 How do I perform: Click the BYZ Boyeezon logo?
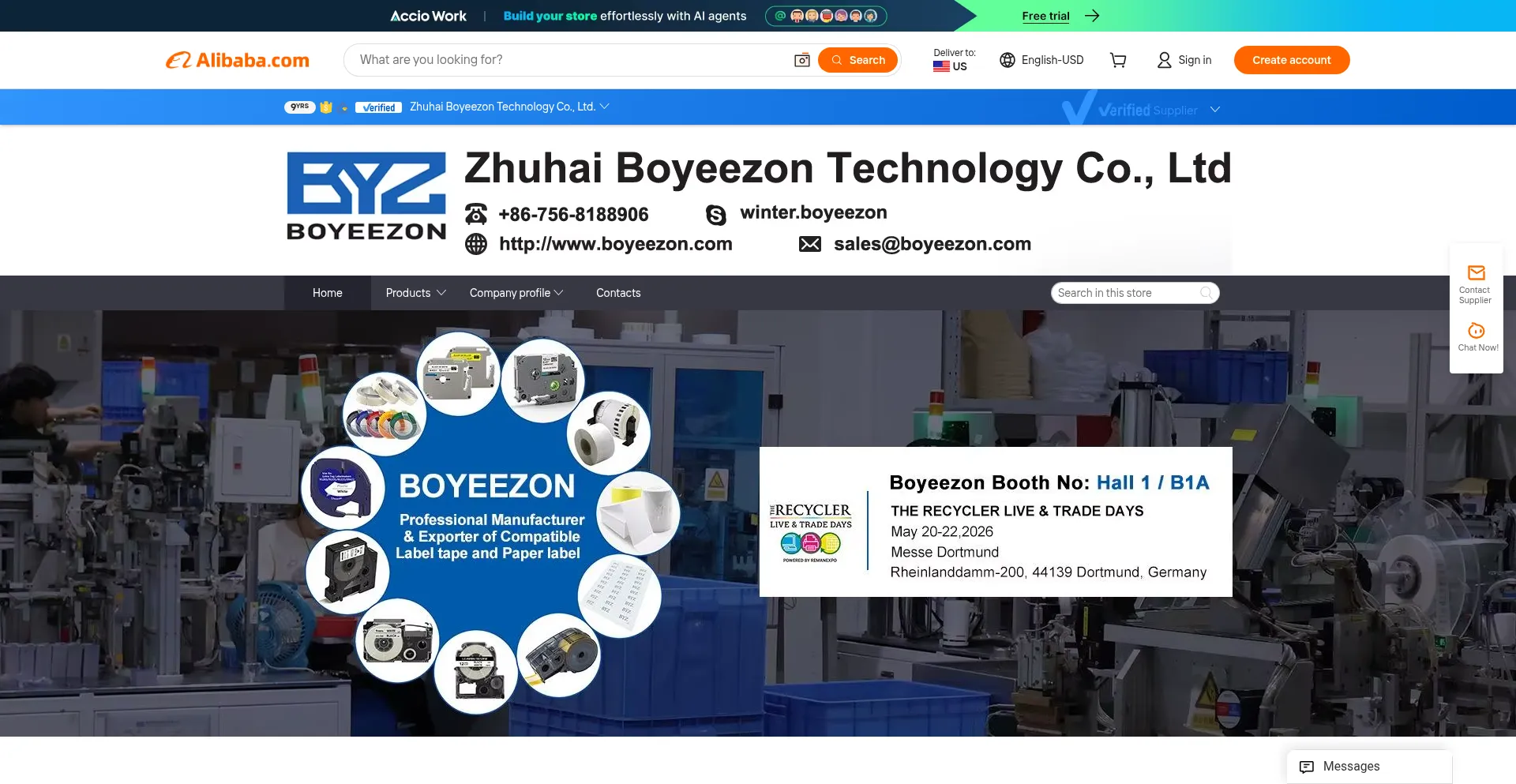[366, 197]
